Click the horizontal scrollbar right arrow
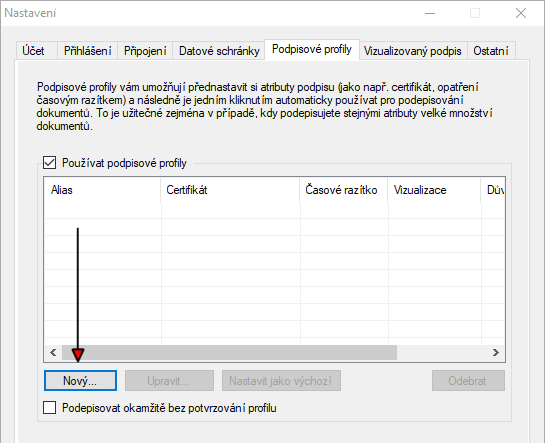 (496, 353)
